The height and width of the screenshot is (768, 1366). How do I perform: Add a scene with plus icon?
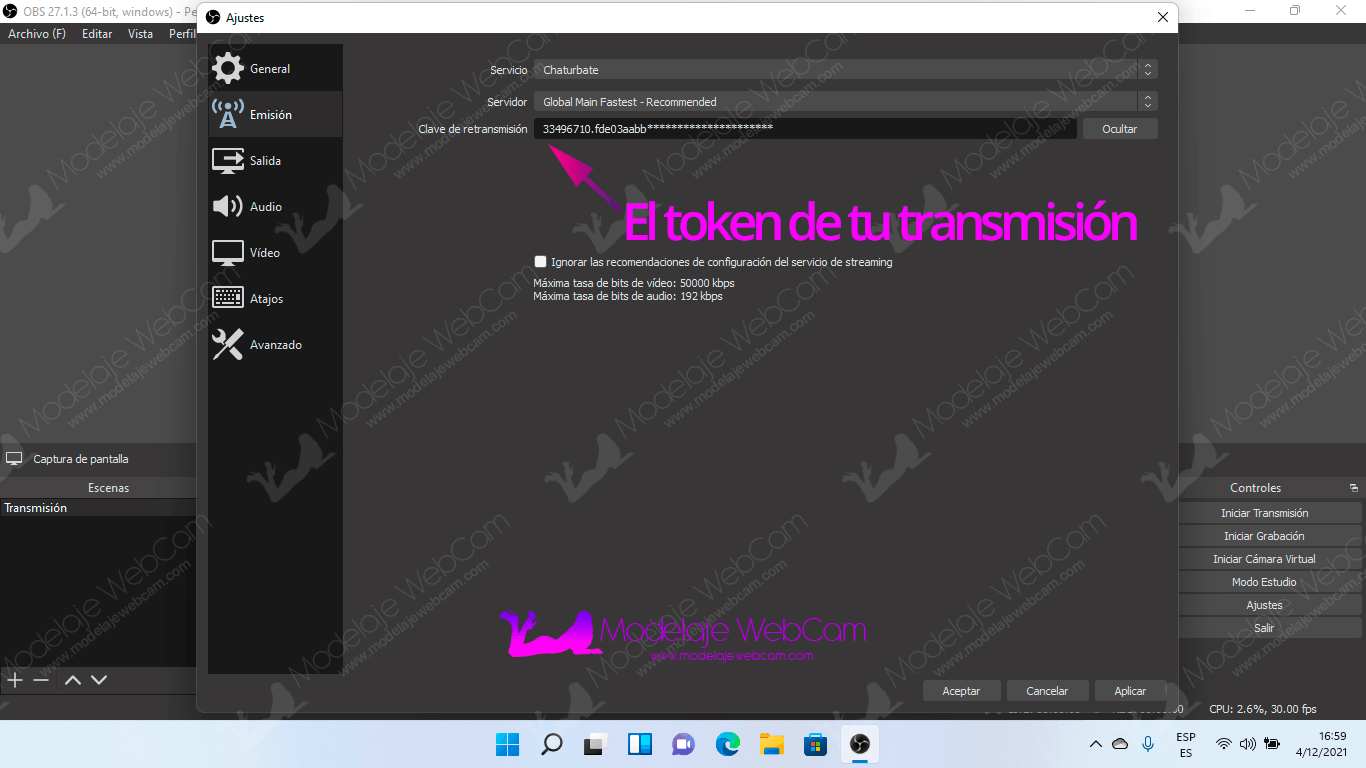tap(15, 680)
